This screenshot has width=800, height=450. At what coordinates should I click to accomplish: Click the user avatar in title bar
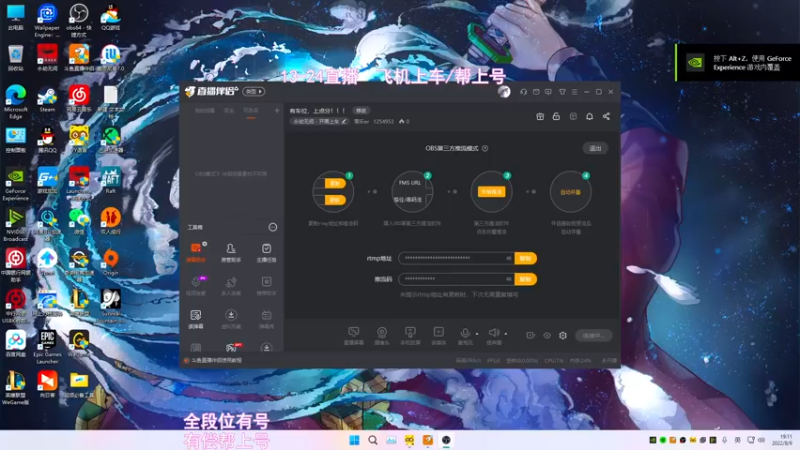click(504, 91)
